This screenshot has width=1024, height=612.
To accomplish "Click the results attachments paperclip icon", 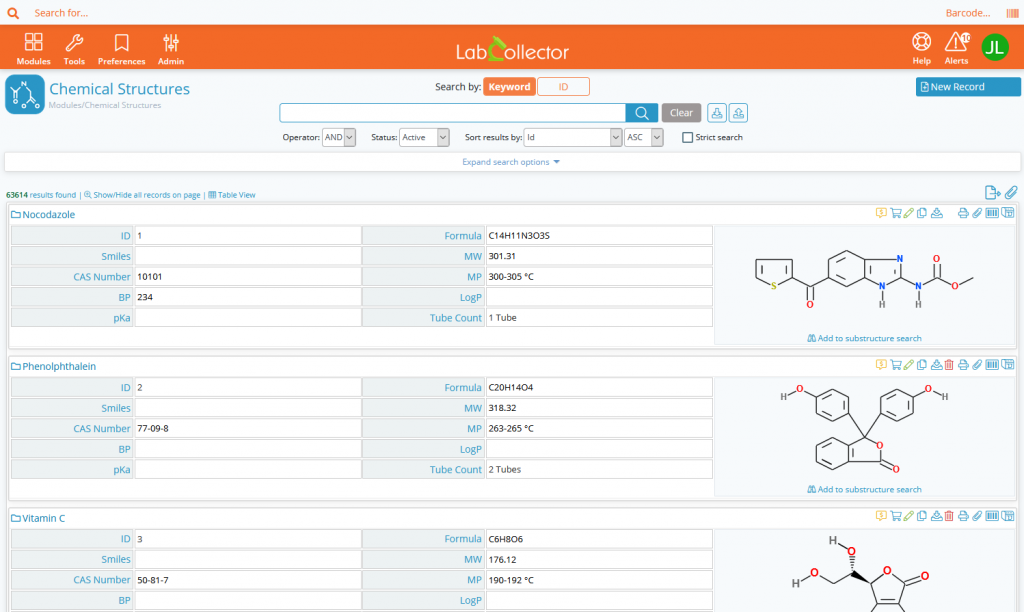I will (x=1011, y=192).
